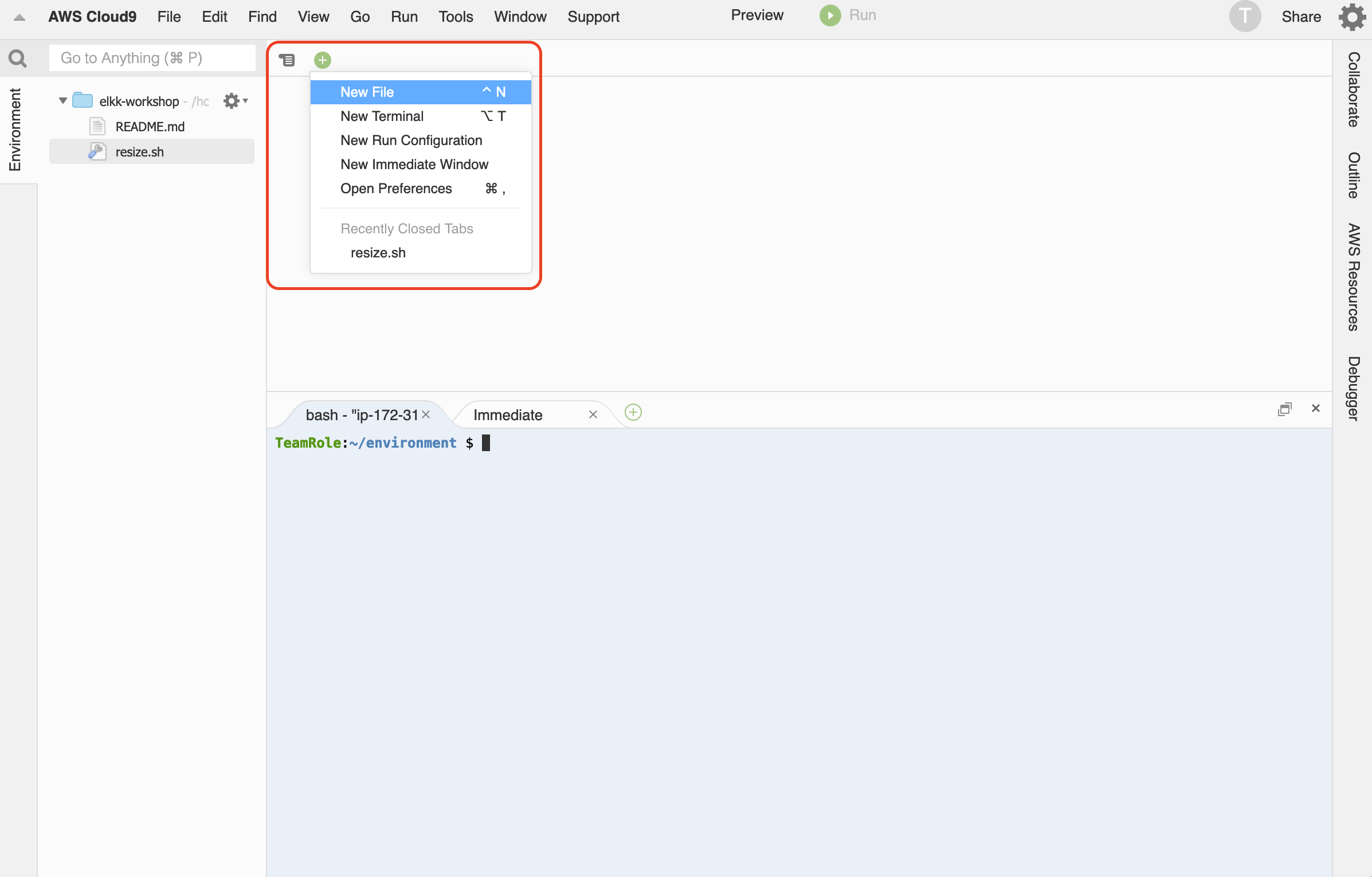Open the Window menu
Image resolution: width=1372 pixels, height=877 pixels.
pos(520,17)
